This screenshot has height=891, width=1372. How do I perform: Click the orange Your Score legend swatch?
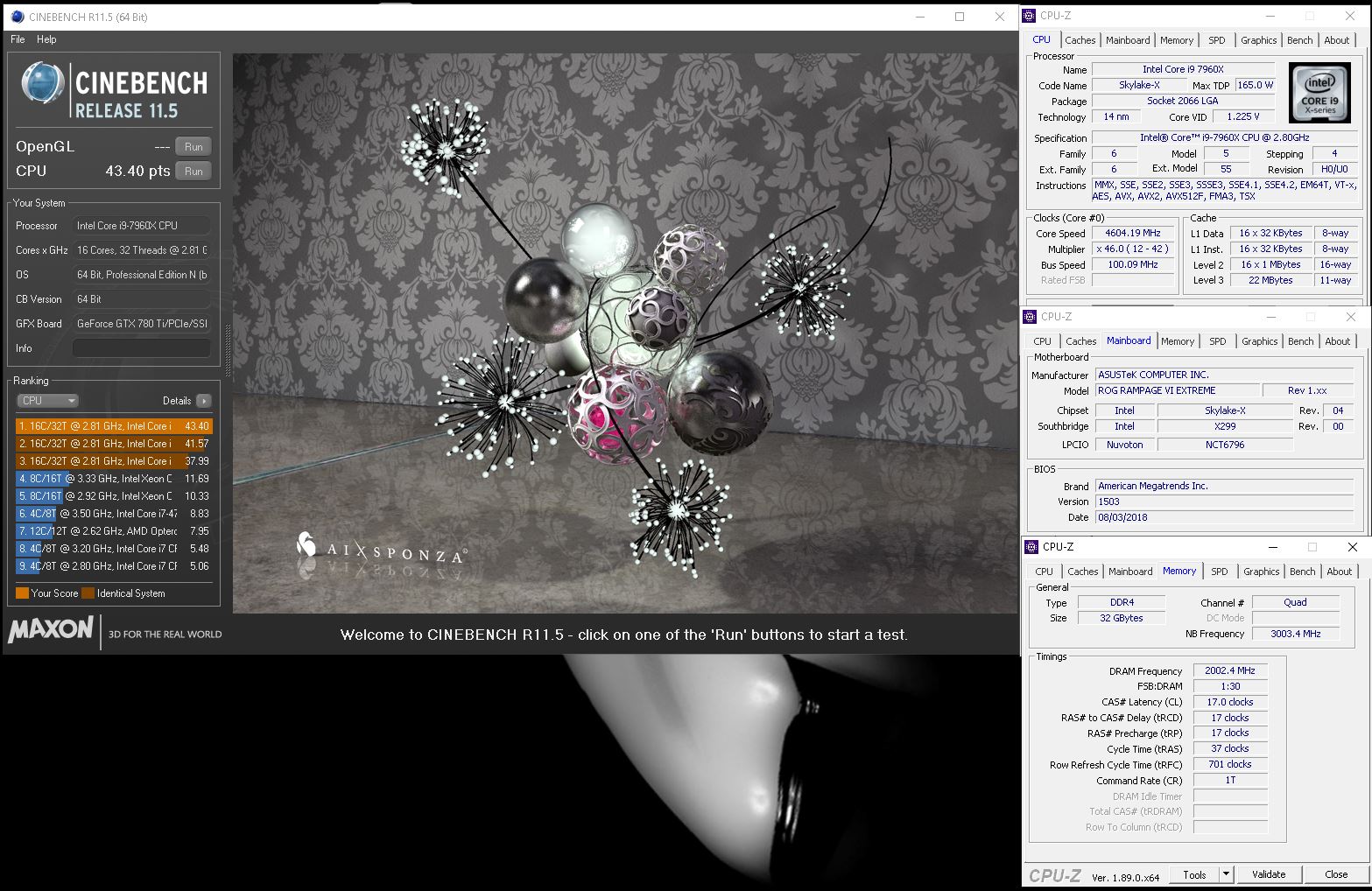[22, 593]
